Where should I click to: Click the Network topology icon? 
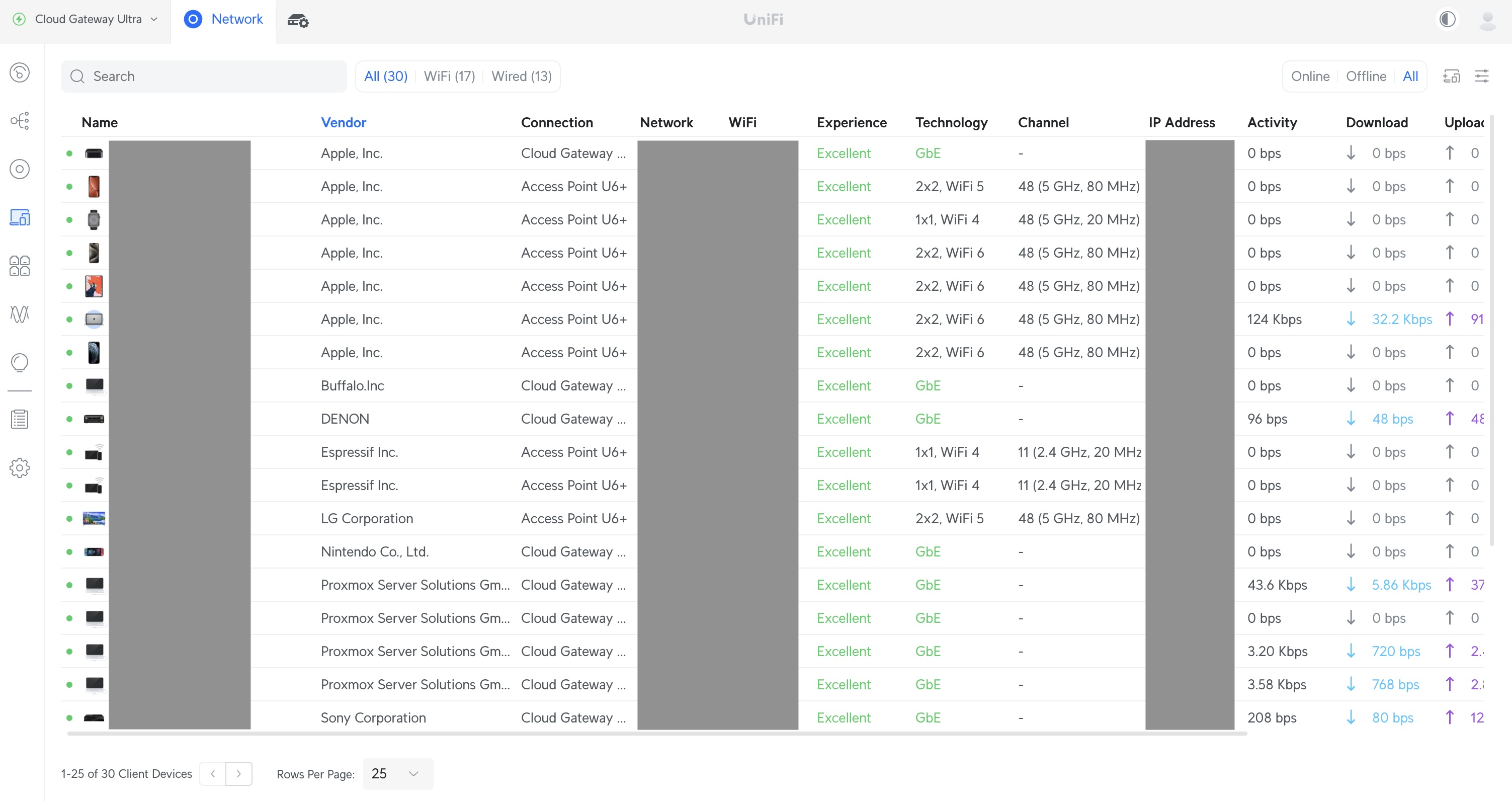click(x=20, y=120)
